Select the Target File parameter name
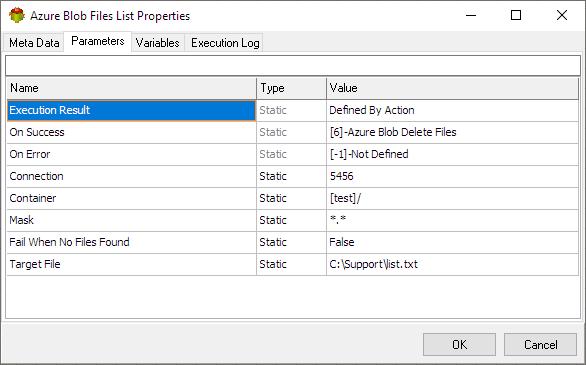The image size is (586, 365). click(x=132, y=264)
